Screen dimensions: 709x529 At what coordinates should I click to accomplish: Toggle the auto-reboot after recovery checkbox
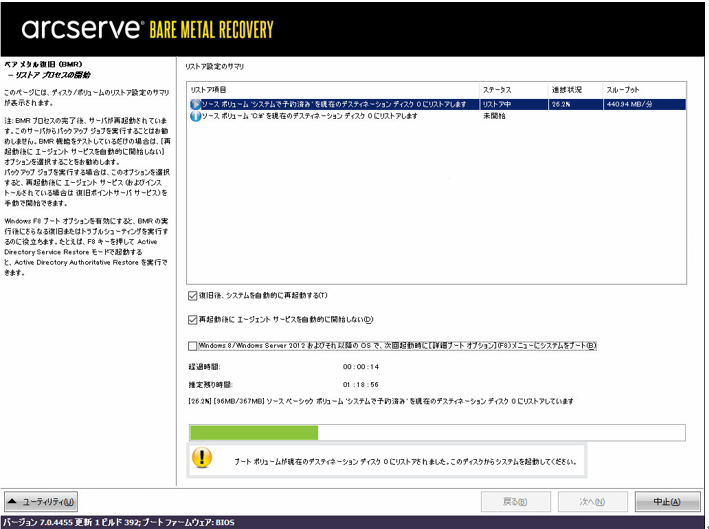193,296
